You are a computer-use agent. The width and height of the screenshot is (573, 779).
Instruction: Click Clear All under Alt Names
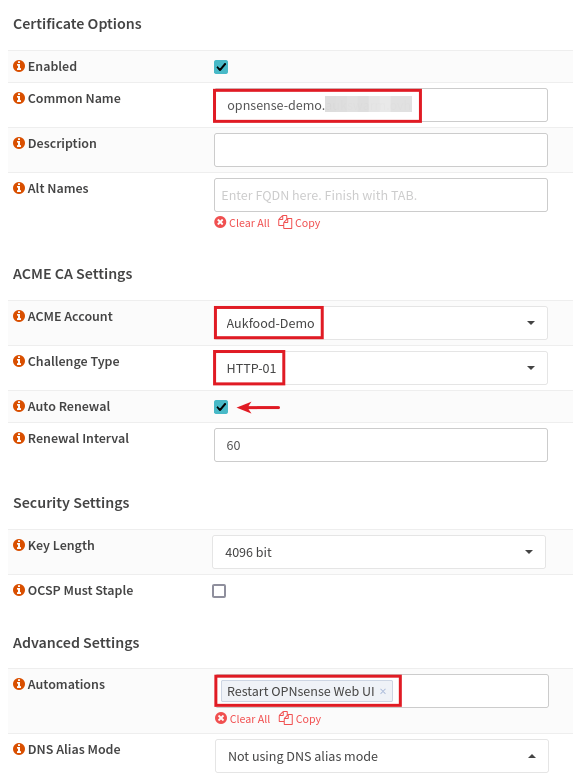coord(242,223)
